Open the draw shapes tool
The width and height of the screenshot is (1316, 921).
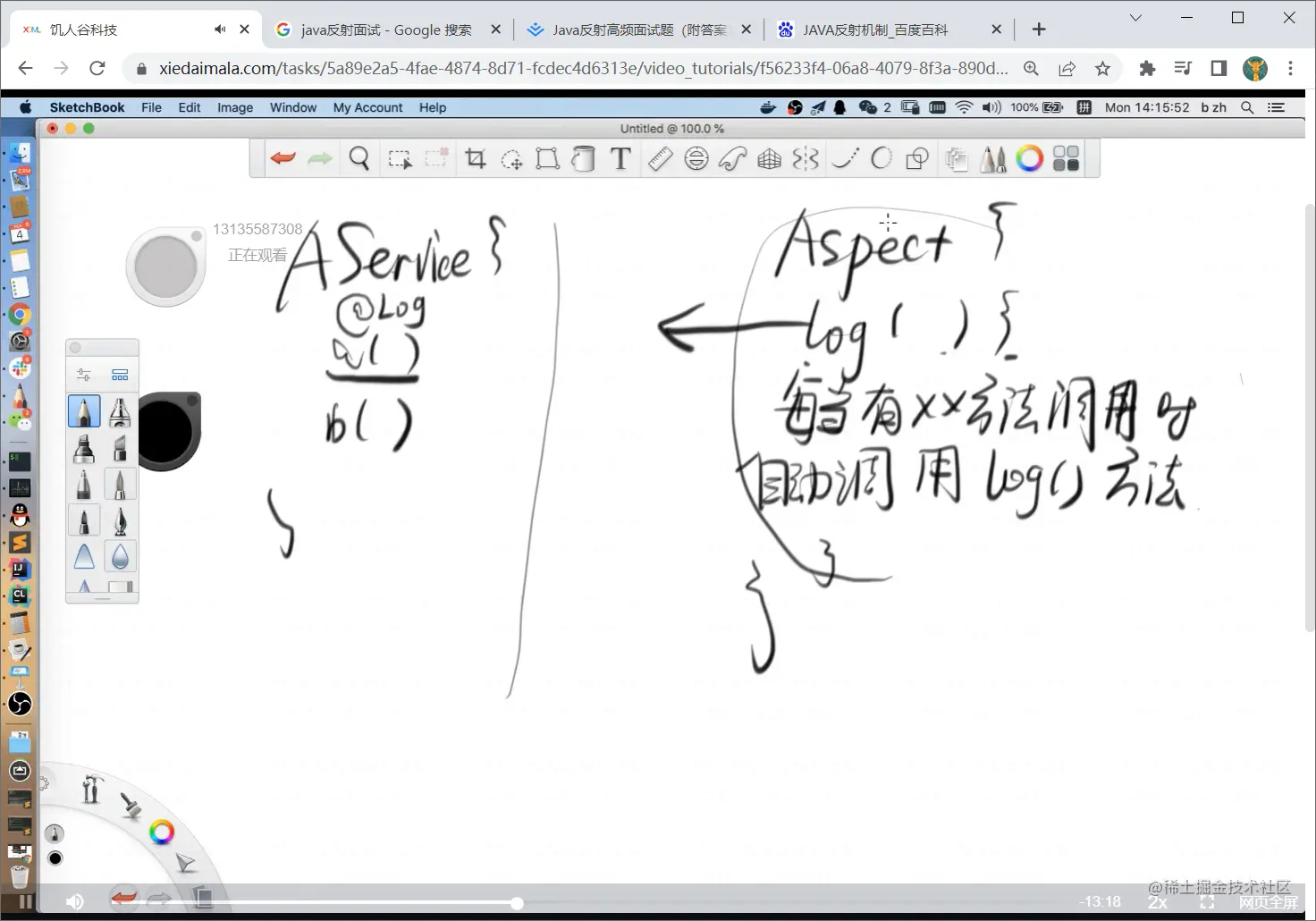tap(917, 159)
